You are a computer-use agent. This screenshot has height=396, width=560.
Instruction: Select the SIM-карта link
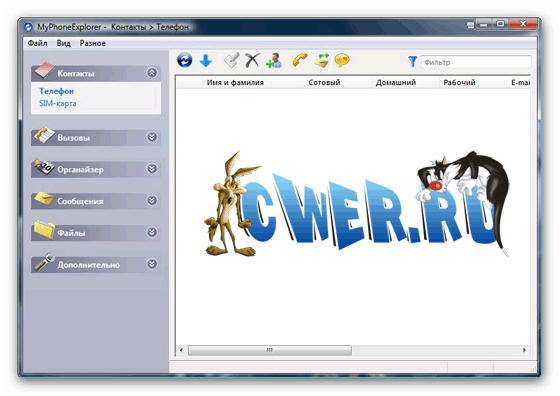[58, 103]
